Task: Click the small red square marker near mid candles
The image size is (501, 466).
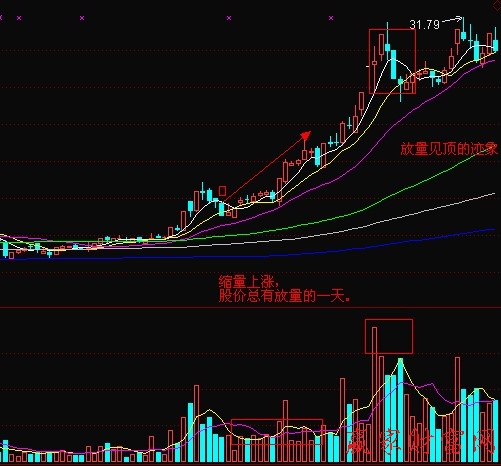Action: click(222, 191)
